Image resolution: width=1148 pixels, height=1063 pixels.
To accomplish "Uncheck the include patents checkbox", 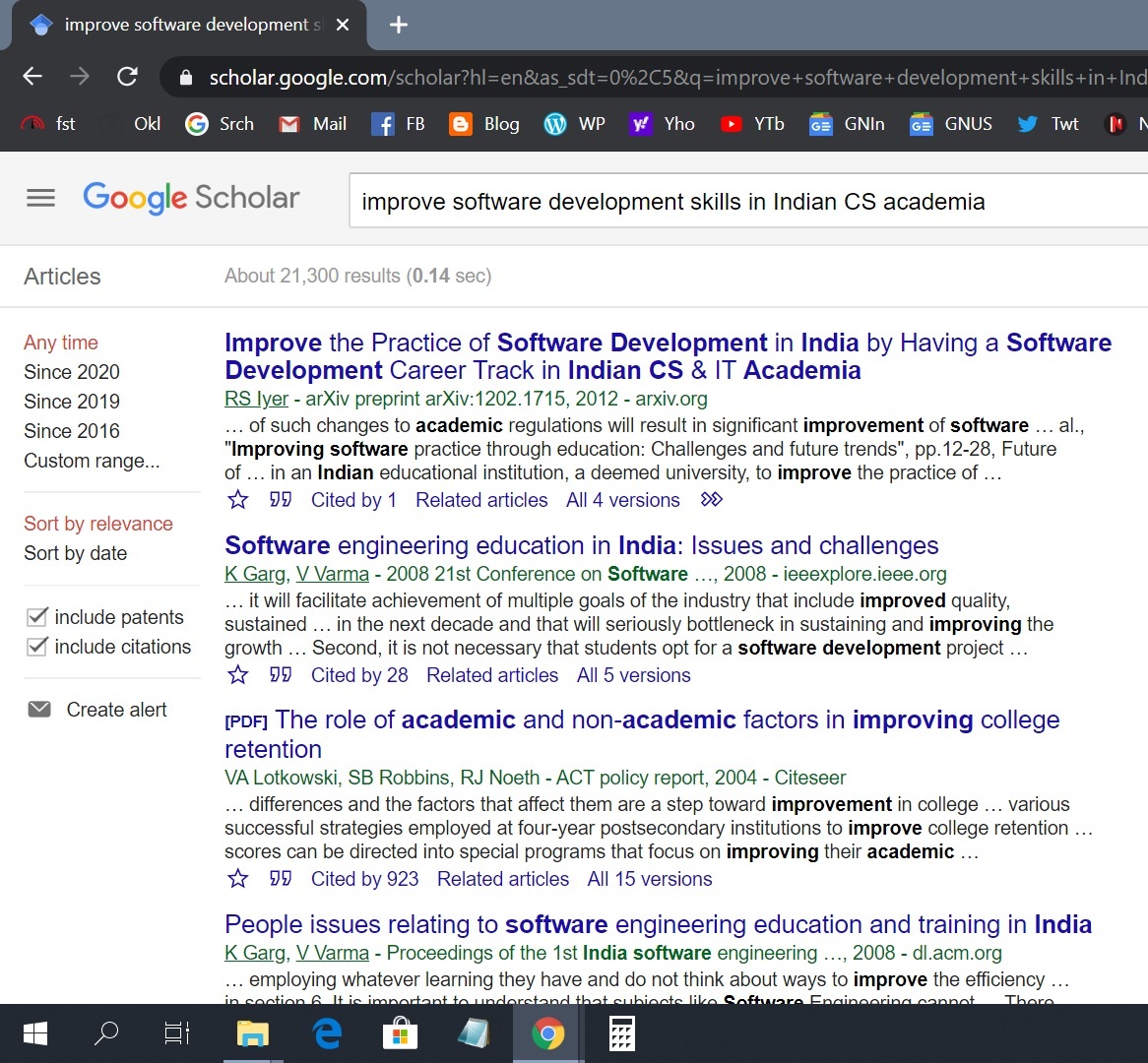I will click(x=37, y=617).
